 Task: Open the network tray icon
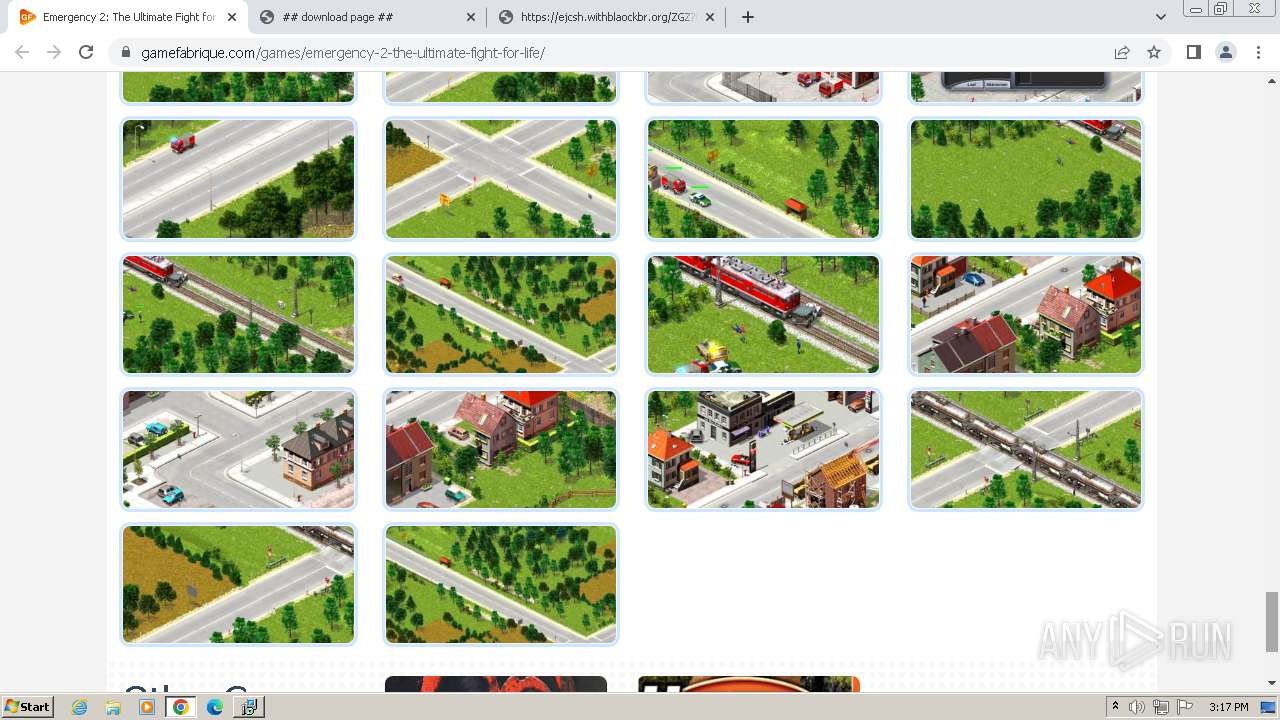pyautogui.click(x=1161, y=707)
